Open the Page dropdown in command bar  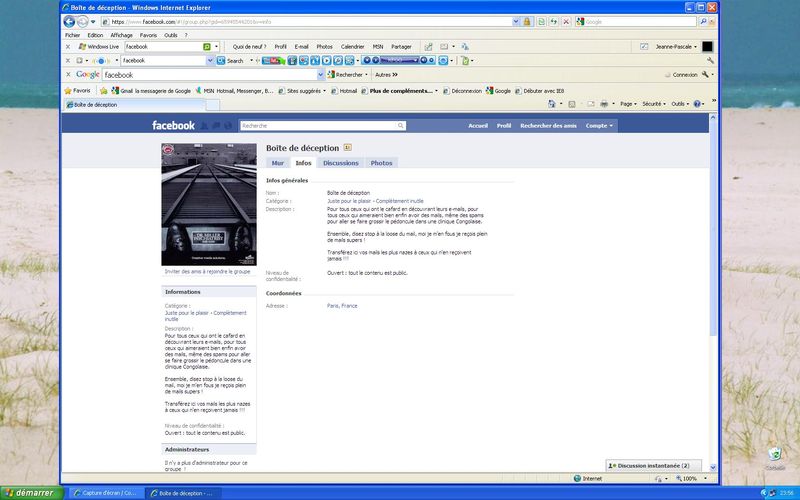pyautogui.click(x=628, y=104)
